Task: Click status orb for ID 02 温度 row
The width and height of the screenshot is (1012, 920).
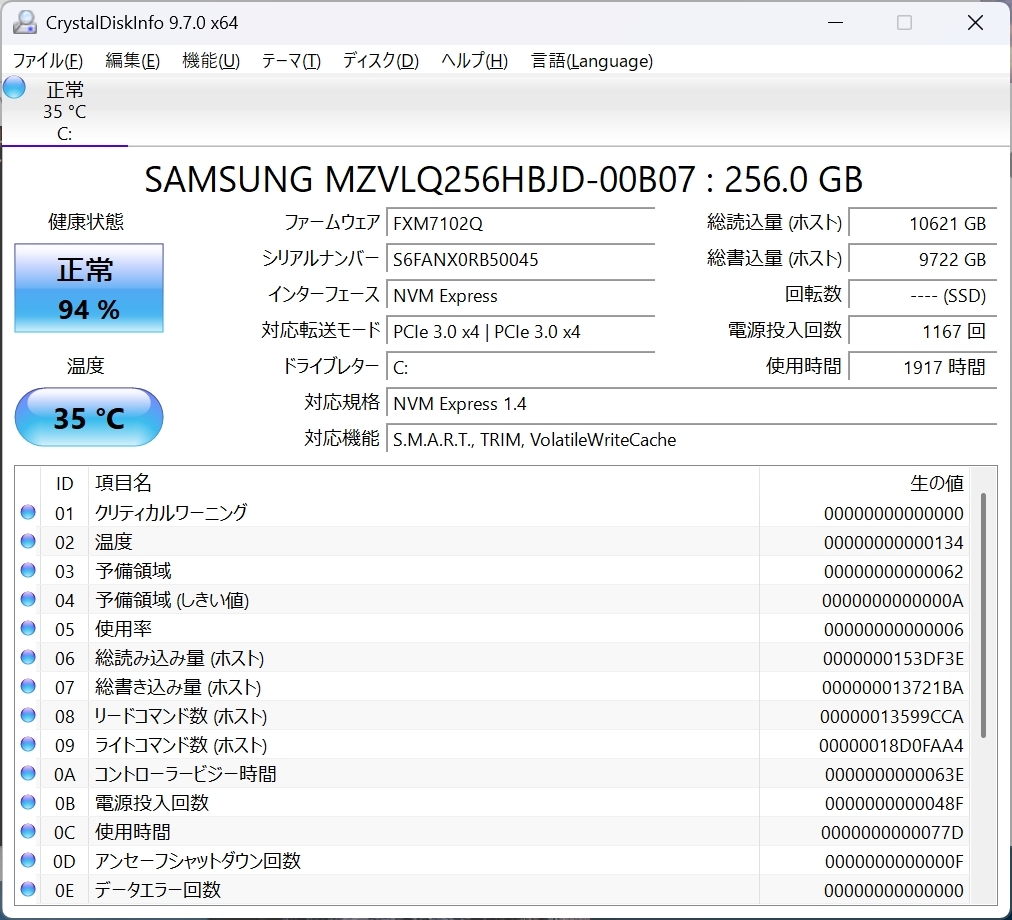Action: 28,542
